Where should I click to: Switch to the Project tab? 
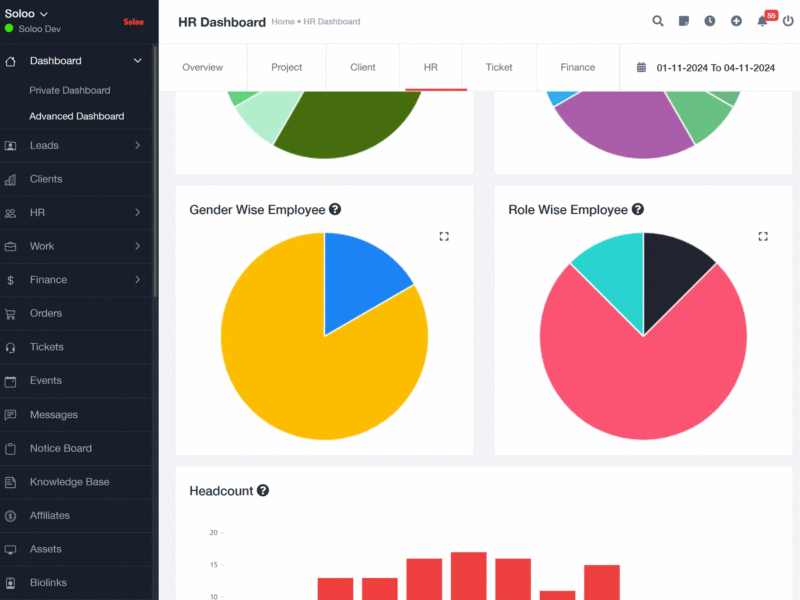click(x=287, y=68)
